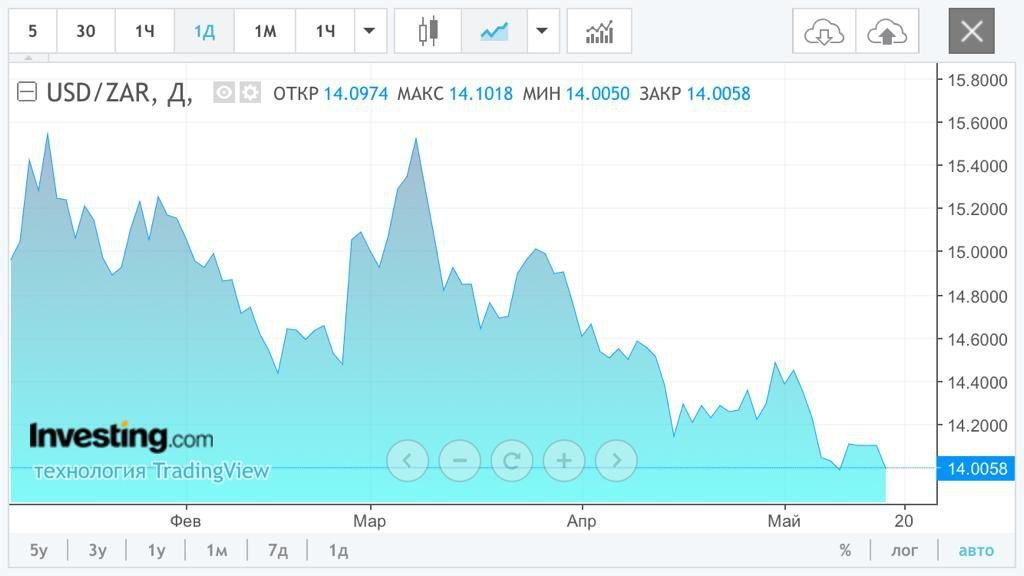Select the 30 minute interval tab

pos(86,31)
